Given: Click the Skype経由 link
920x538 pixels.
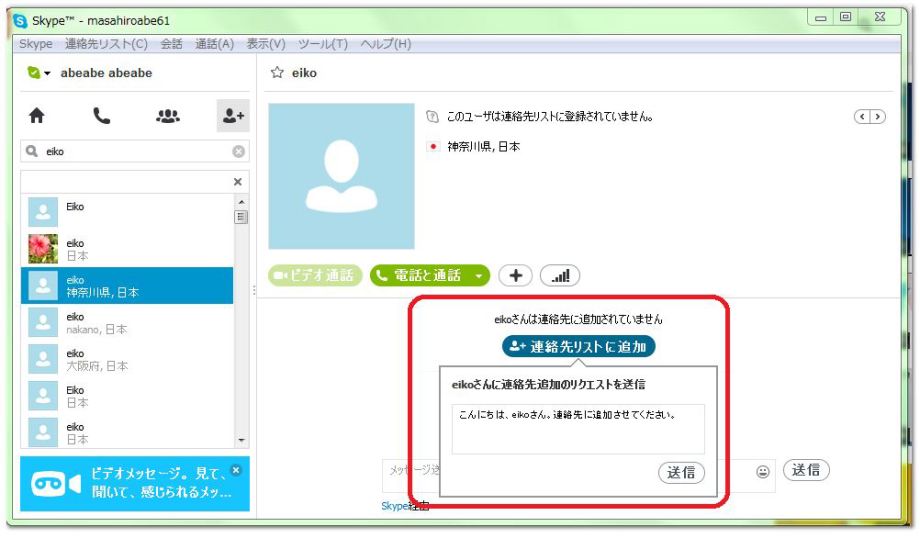Looking at the screenshot, I should [405, 506].
